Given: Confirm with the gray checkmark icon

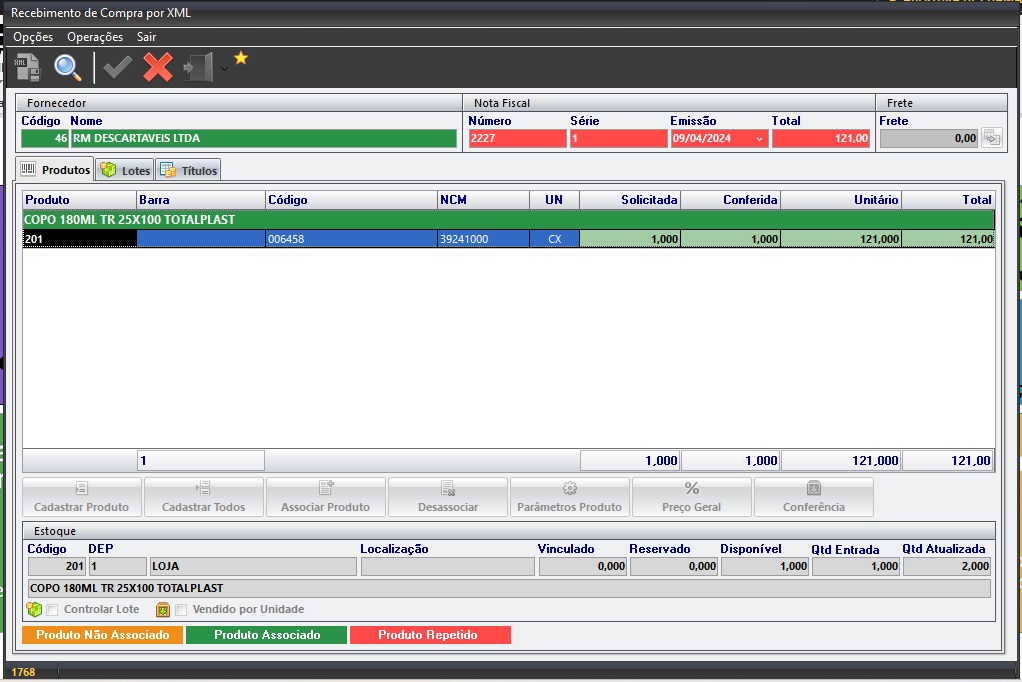Looking at the screenshot, I should tap(118, 67).
